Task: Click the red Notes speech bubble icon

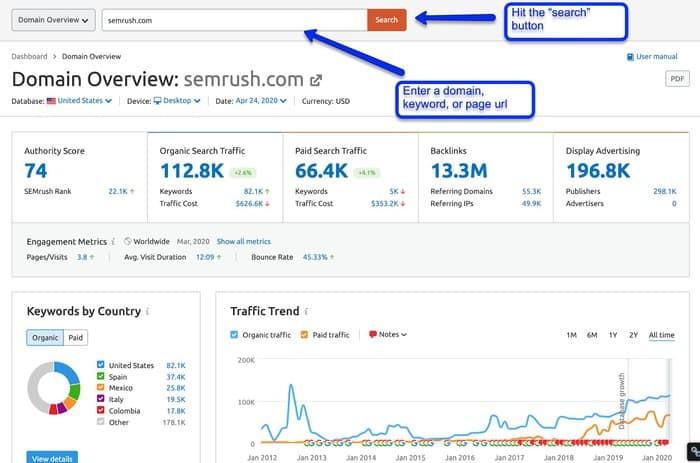Action: 373,334
